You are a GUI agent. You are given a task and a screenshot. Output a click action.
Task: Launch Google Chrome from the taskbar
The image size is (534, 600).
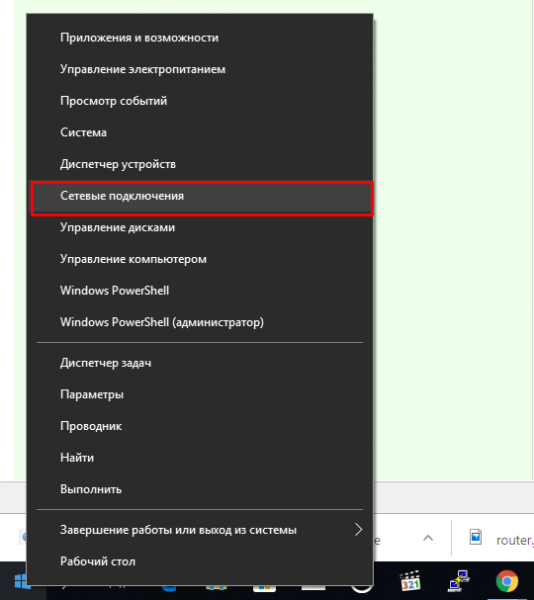pos(507,582)
